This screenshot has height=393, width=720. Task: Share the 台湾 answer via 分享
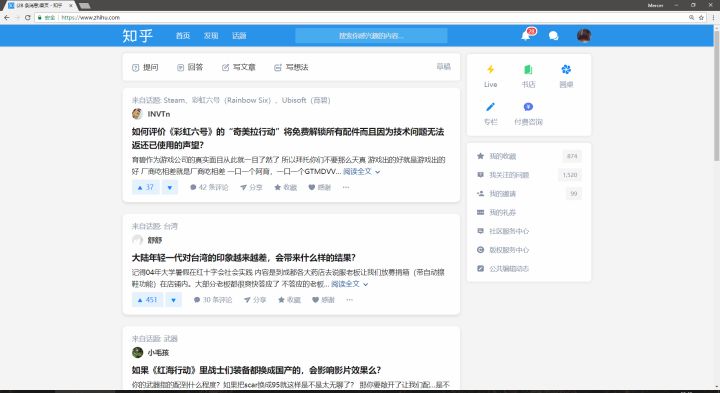(x=255, y=300)
